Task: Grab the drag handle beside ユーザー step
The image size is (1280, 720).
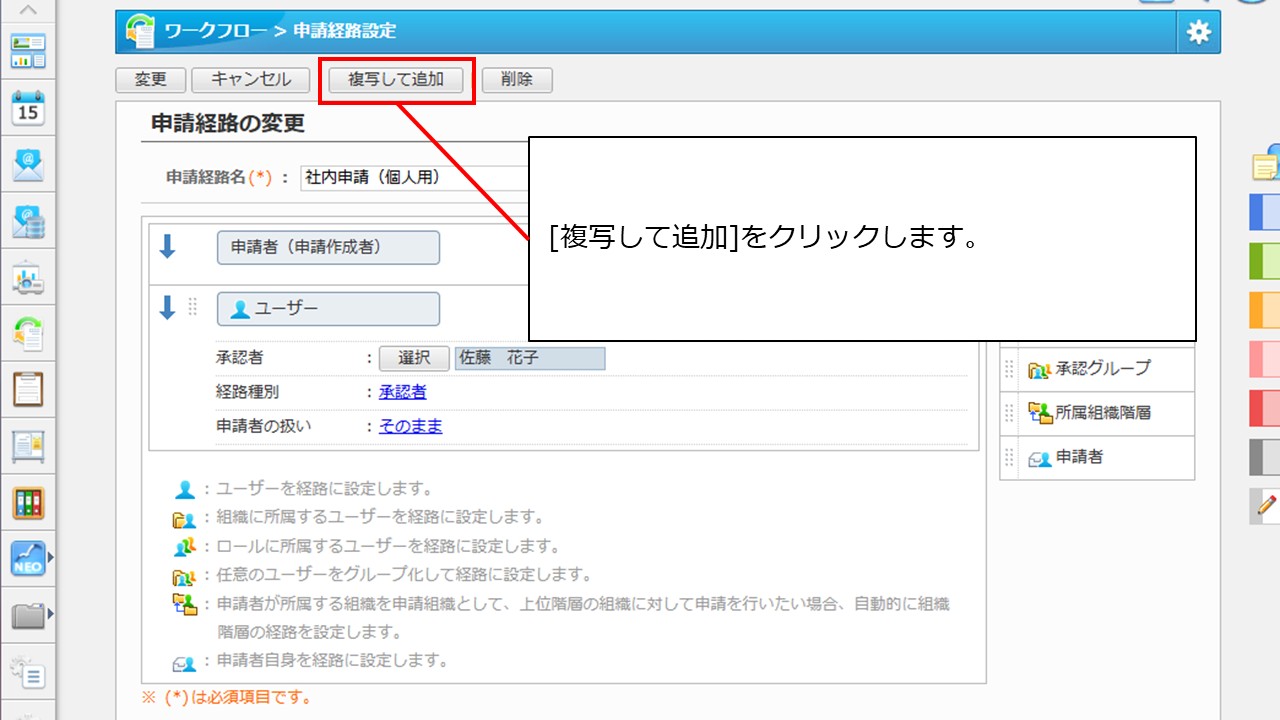Action: (194, 308)
